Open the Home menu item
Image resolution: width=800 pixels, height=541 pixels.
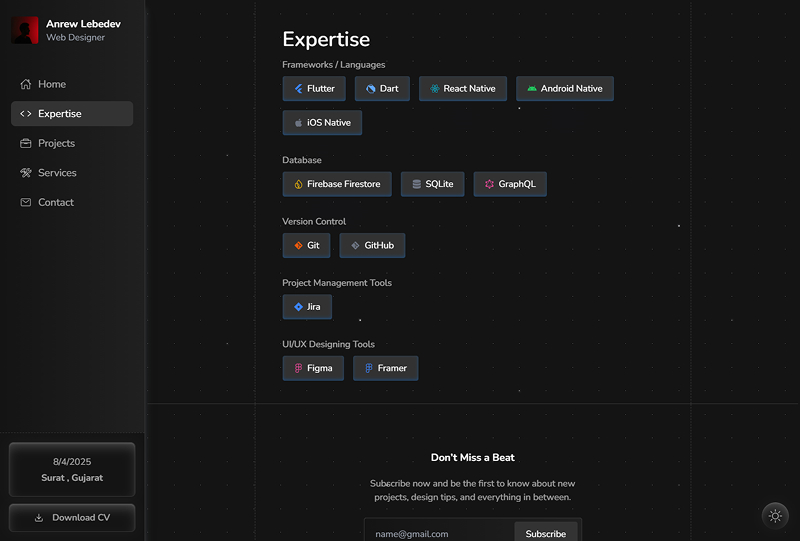(x=72, y=84)
